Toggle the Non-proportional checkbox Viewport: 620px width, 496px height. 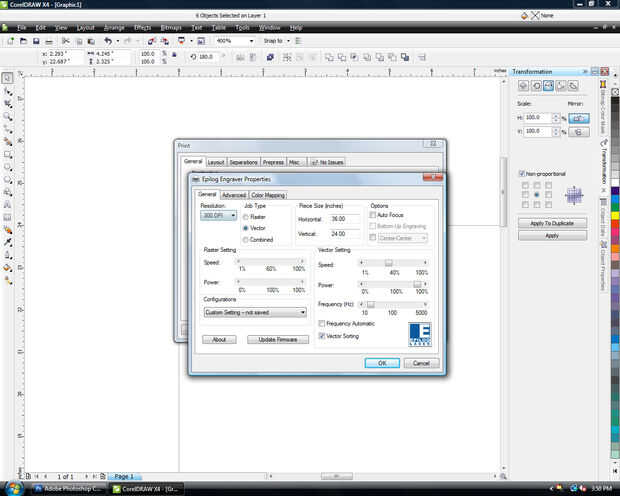tap(522, 174)
